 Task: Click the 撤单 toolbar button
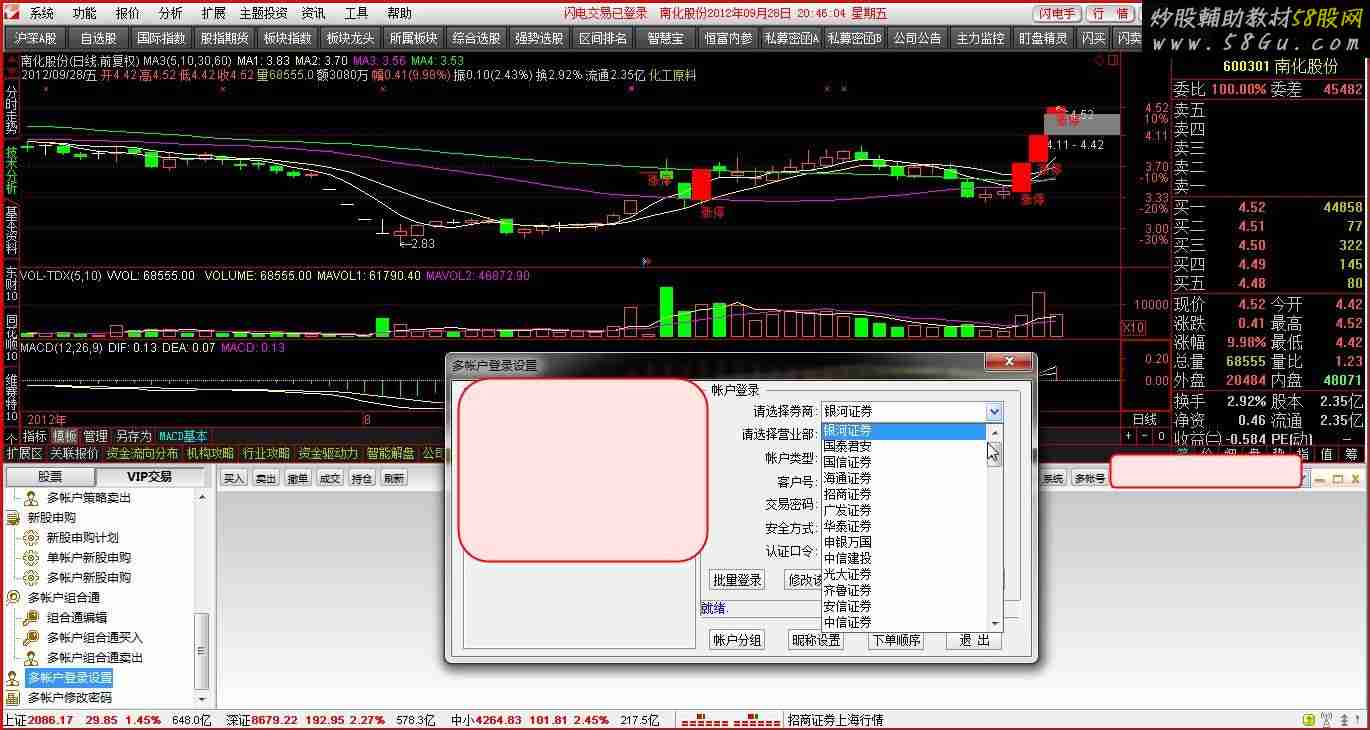[298, 478]
